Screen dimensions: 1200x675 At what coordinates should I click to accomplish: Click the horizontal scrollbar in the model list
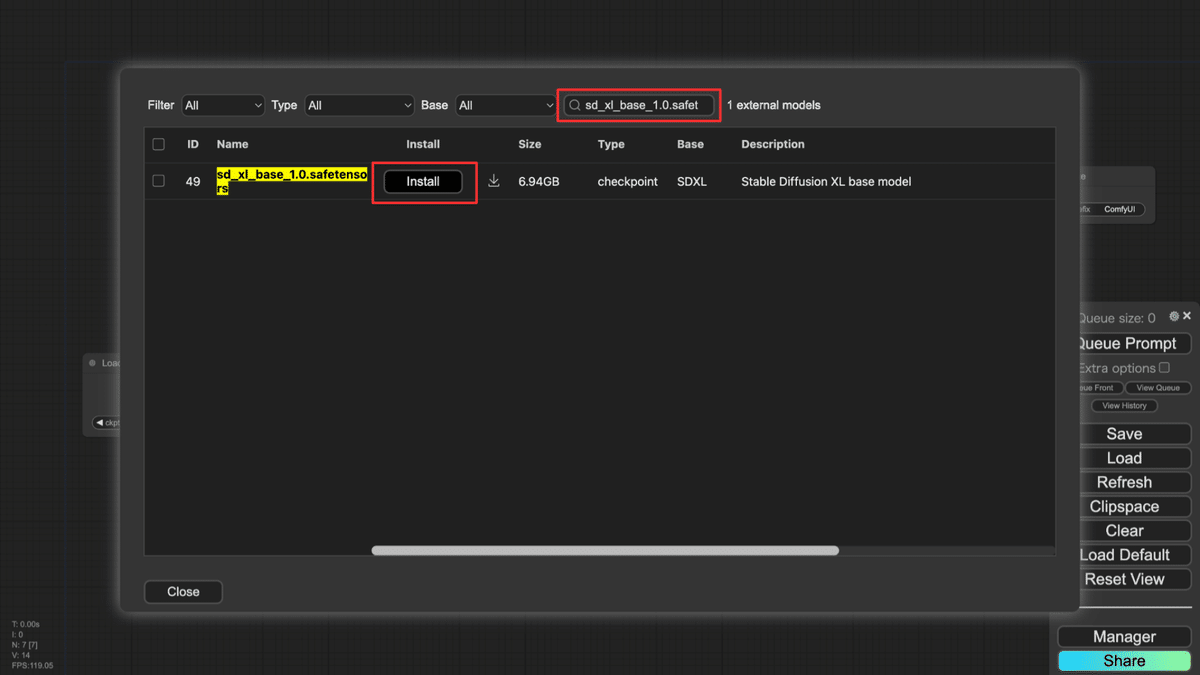point(605,551)
